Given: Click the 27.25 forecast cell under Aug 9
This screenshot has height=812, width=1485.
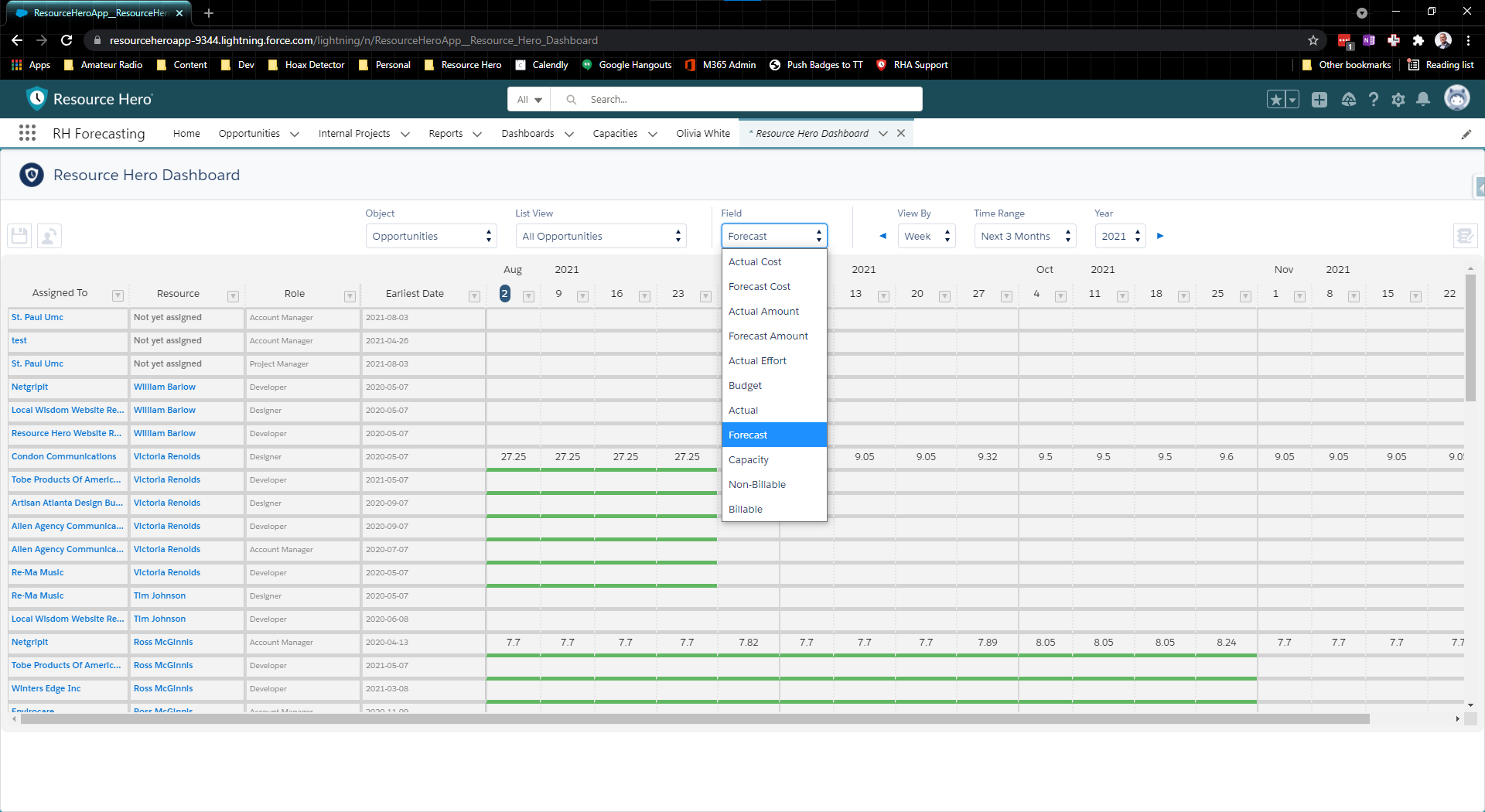Looking at the screenshot, I should point(567,456).
